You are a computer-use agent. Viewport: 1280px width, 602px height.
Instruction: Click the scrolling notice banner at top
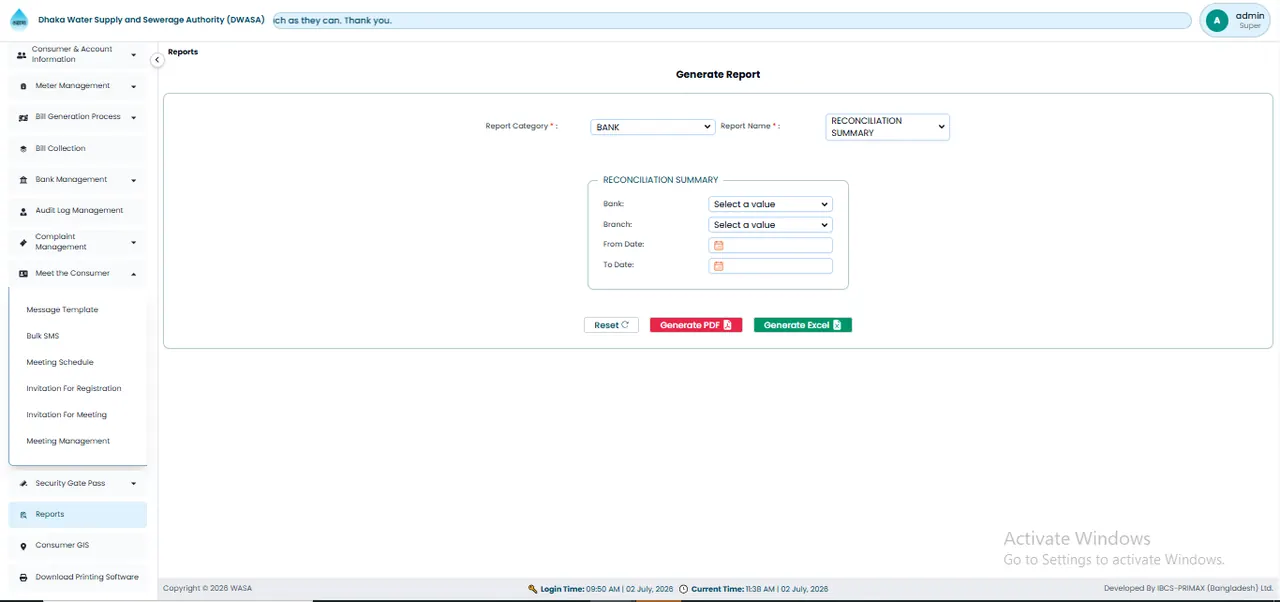[731, 20]
